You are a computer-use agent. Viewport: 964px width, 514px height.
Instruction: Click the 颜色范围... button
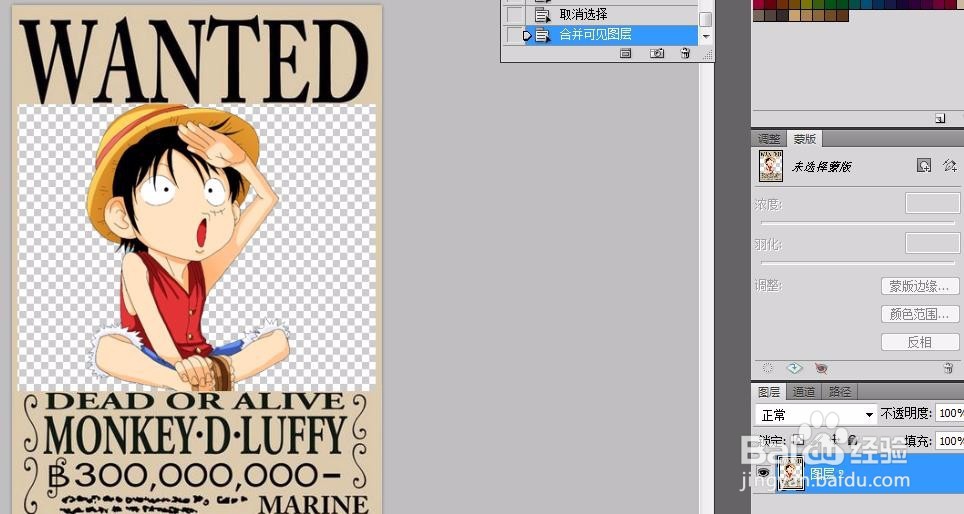(x=919, y=314)
